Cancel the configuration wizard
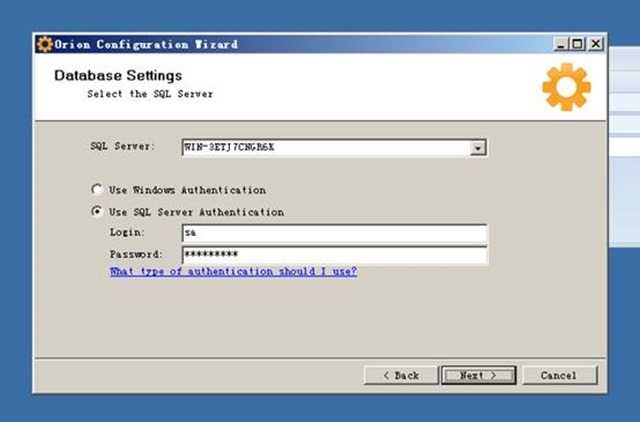The image size is (640, 422). click(560, 375)
